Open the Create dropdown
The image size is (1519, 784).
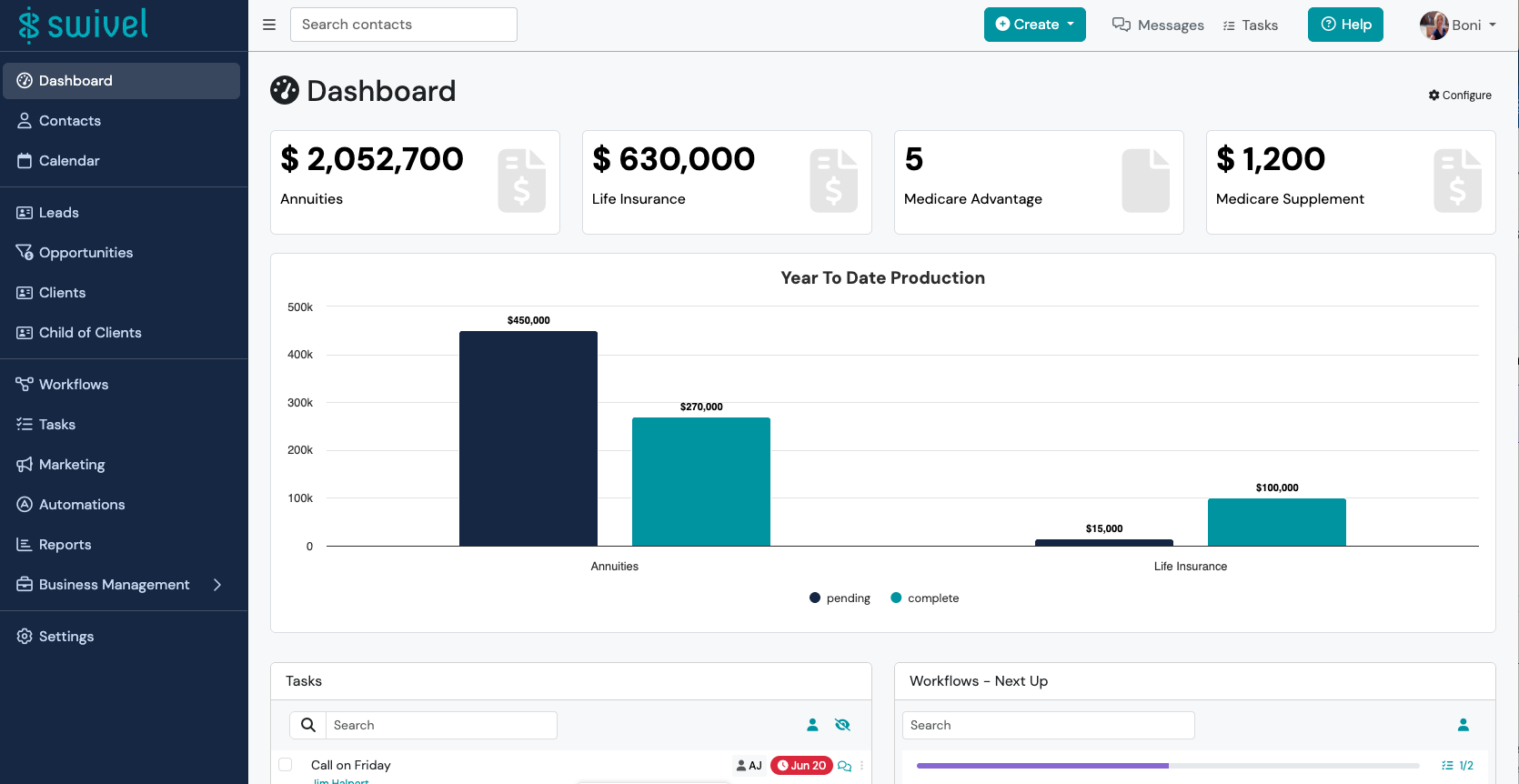coord(1035,25)
